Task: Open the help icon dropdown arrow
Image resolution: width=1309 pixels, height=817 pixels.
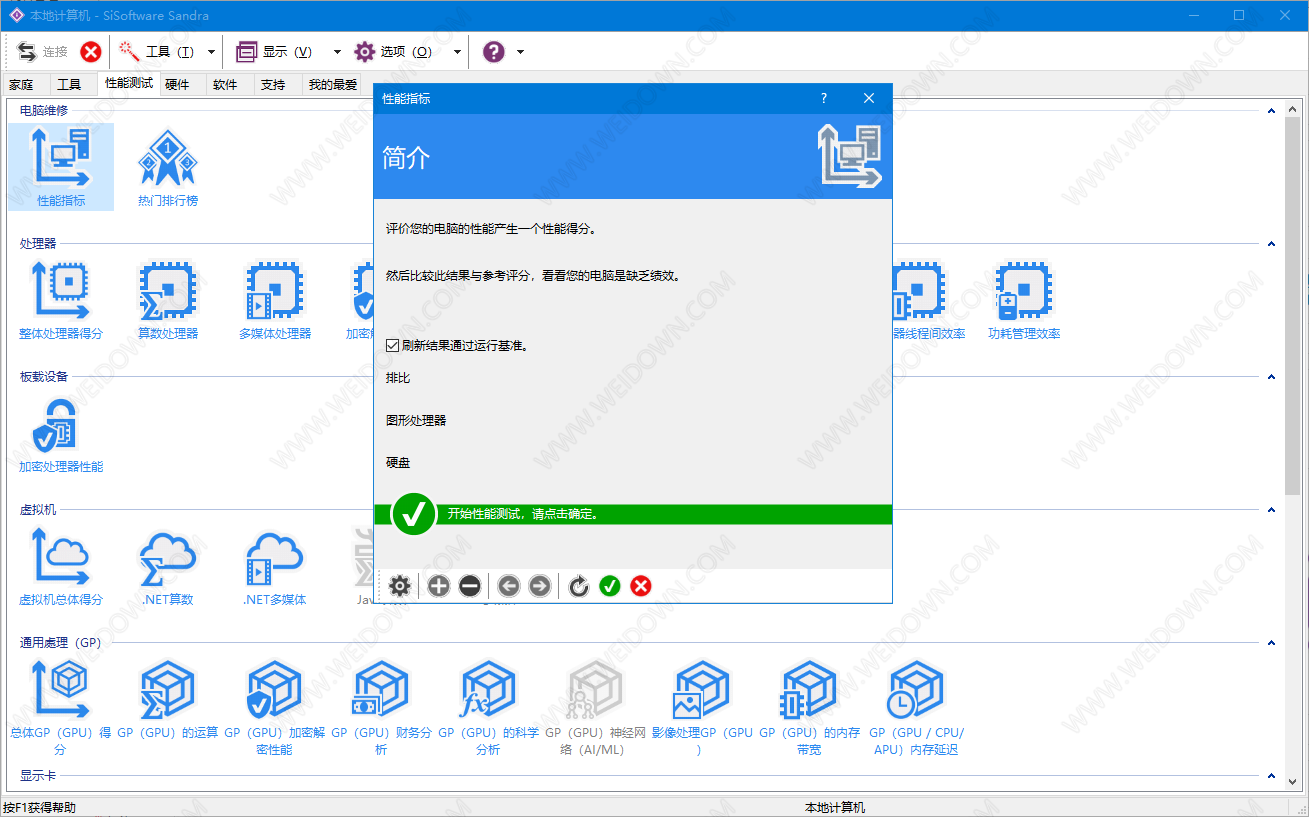Action: pos(520,52)
